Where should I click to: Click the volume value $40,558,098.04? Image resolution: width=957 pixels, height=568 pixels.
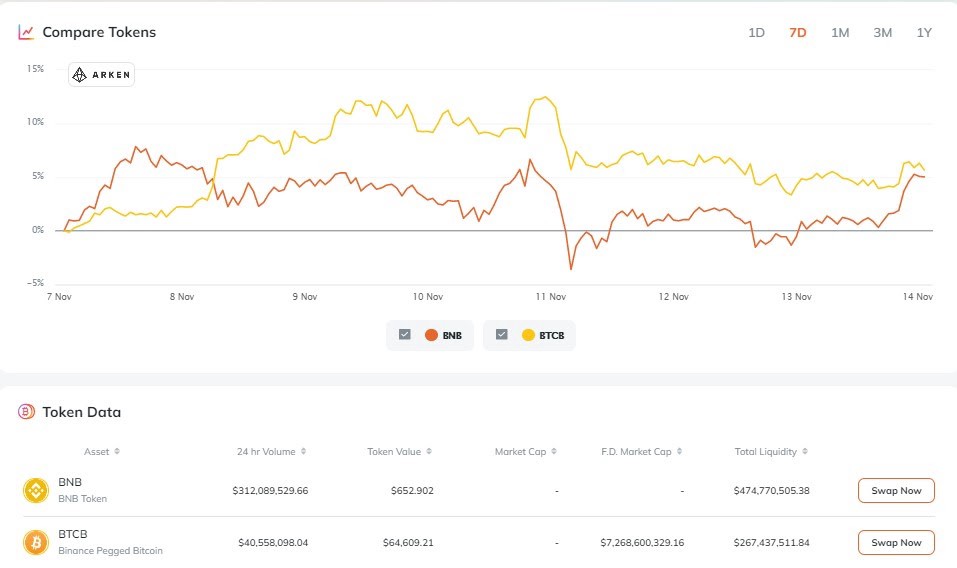click(x=273, y=542)
